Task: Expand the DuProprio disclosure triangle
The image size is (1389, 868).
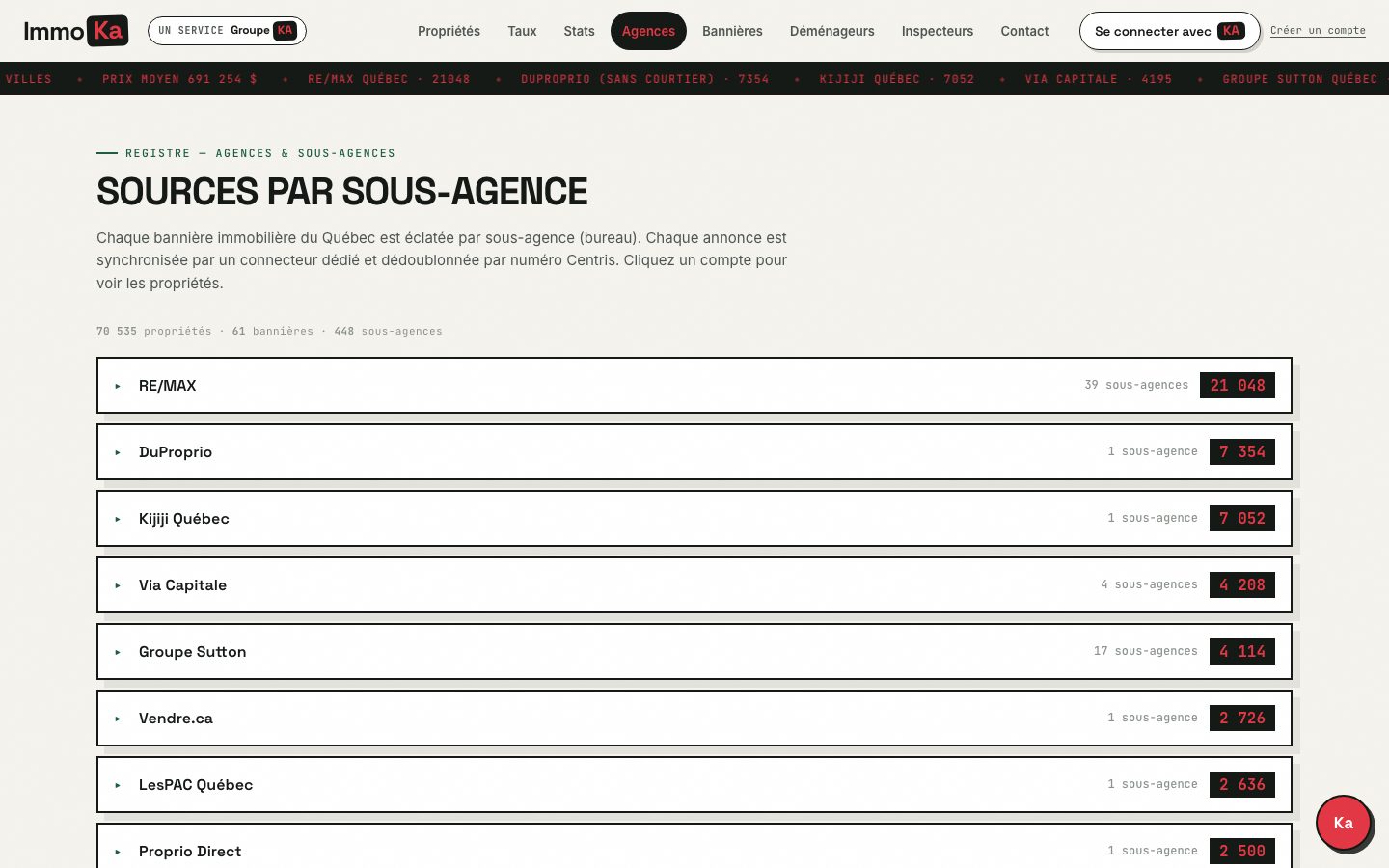Action: [x=118, y=452]
